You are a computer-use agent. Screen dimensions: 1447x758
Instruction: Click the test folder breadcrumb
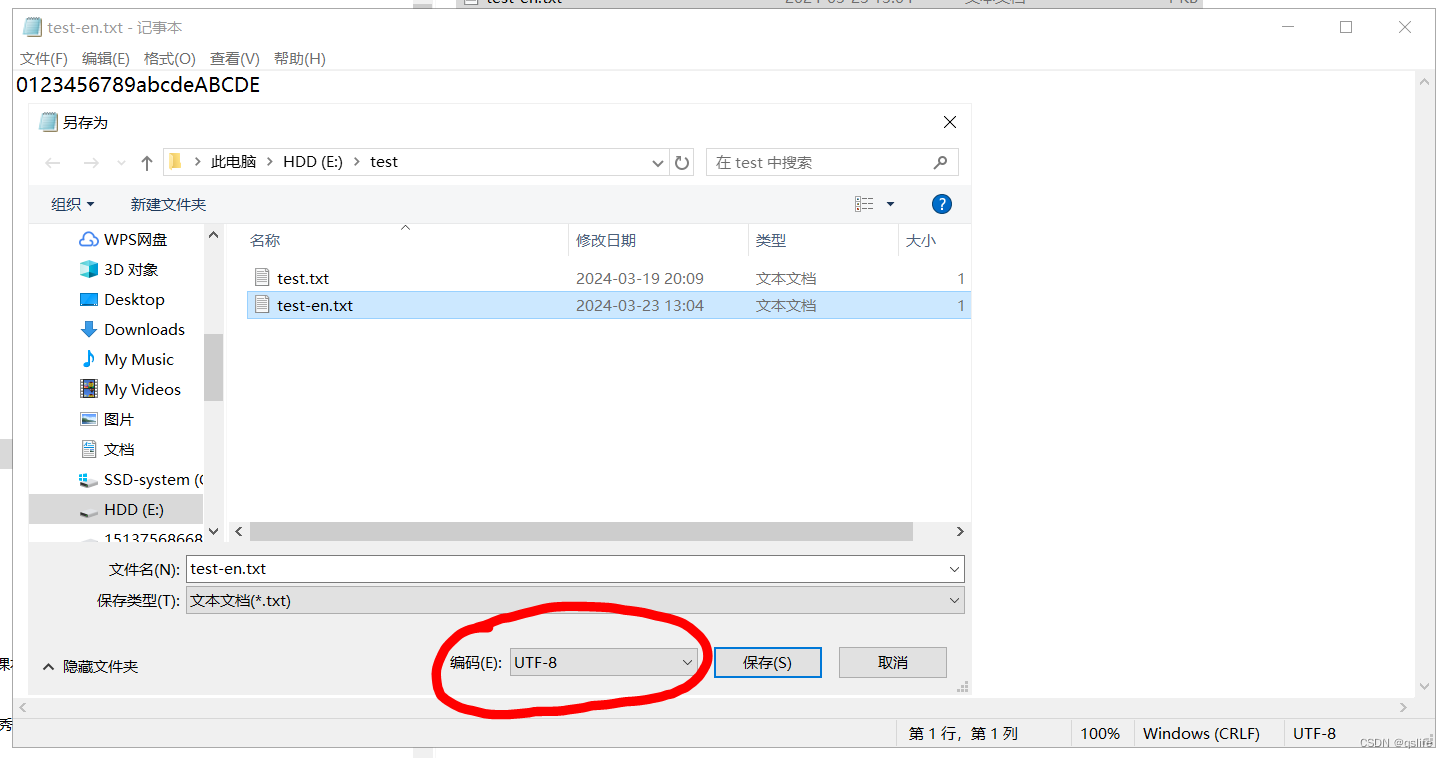[384, 162]
